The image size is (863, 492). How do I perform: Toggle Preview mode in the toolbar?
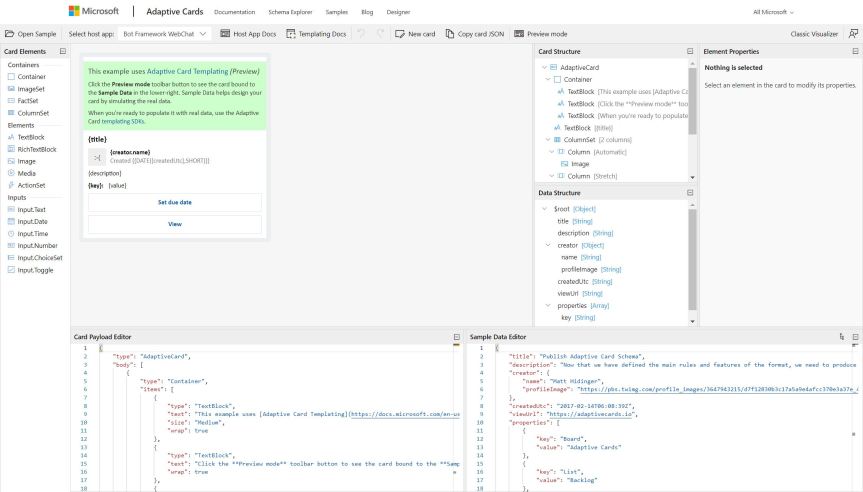540,34
